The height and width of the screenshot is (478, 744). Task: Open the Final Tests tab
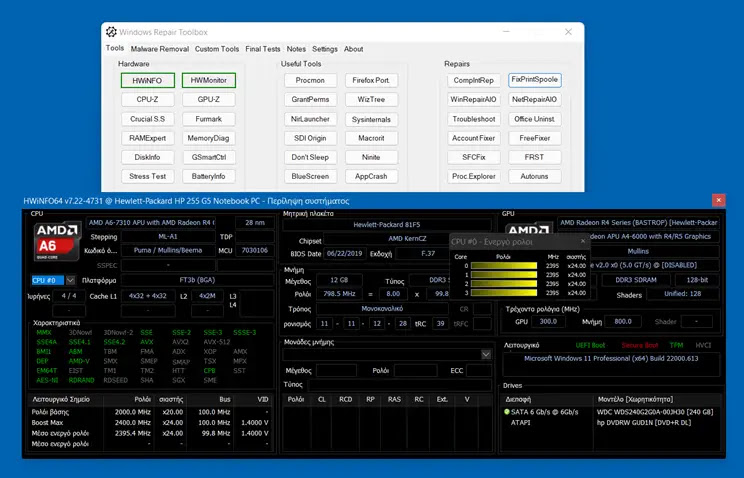[262, 49]
